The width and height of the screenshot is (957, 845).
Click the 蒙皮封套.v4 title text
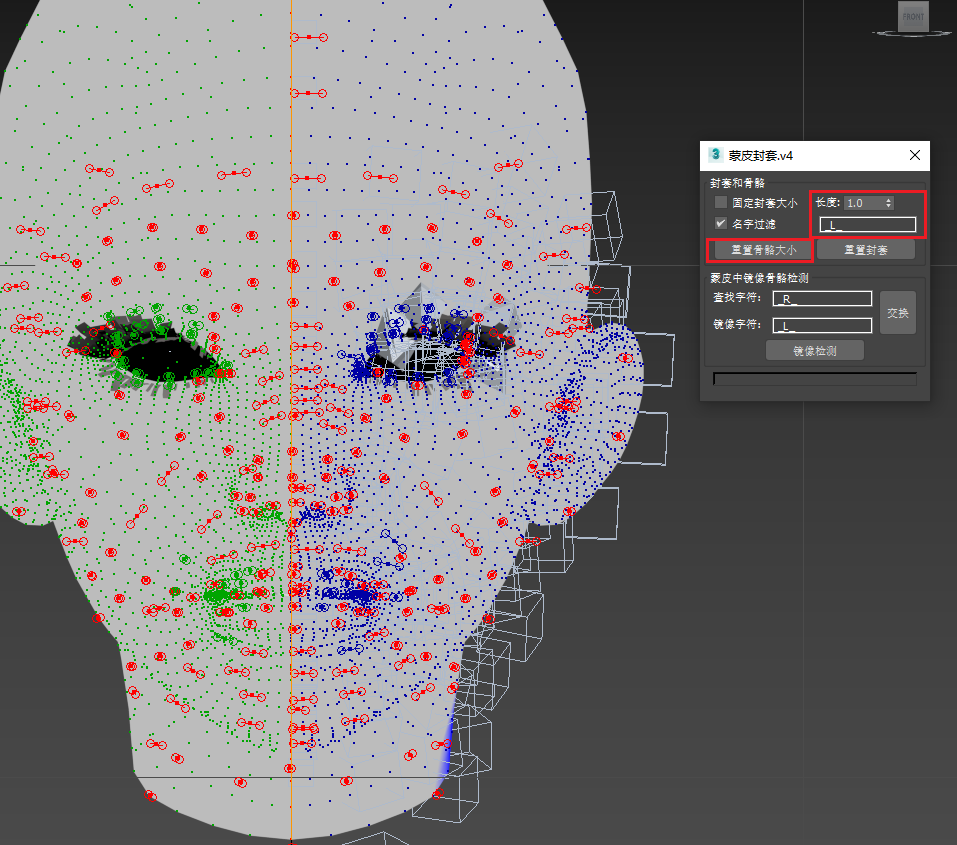point(760,156)
